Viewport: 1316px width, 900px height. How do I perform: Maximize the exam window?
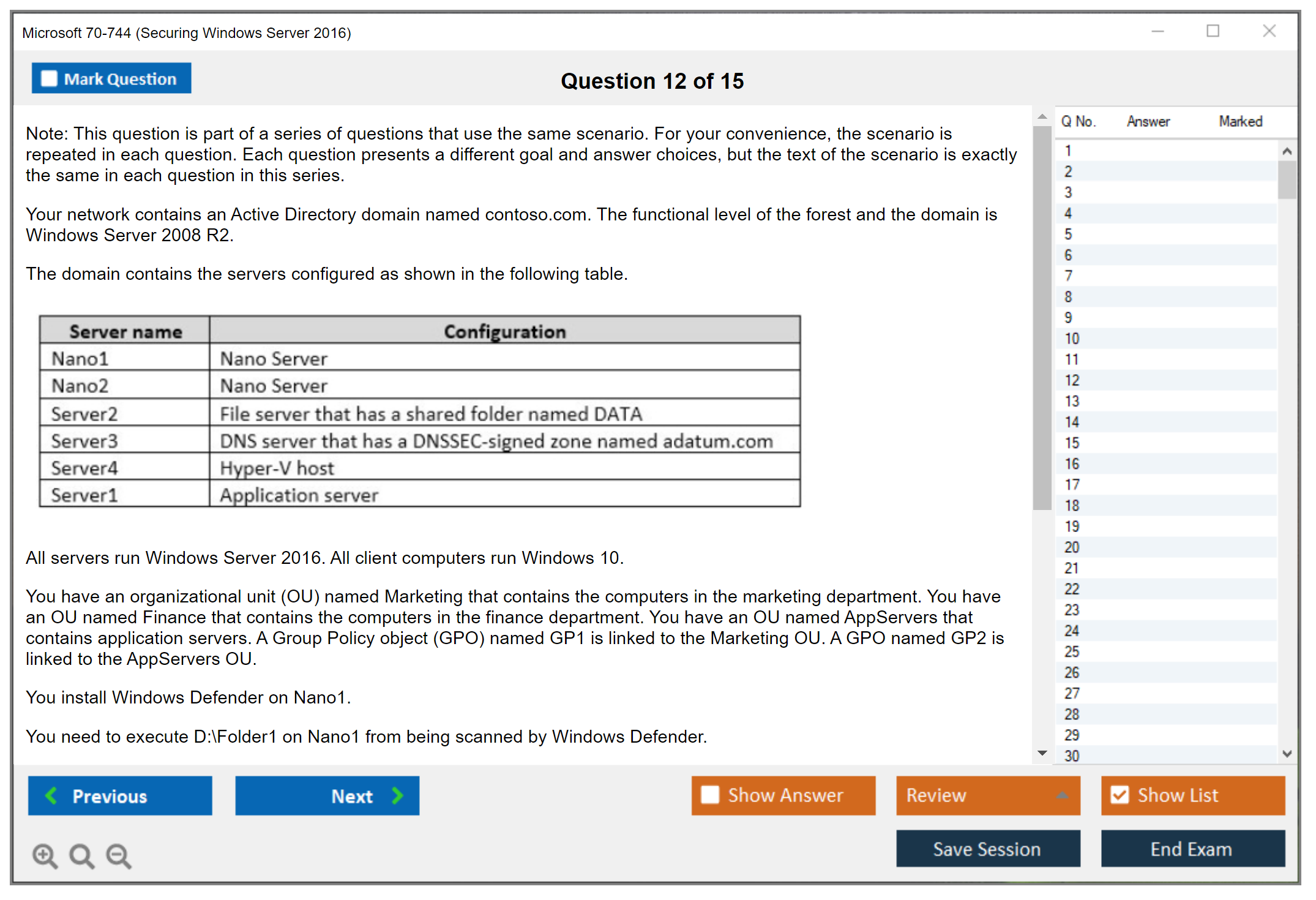point(1213,31)
